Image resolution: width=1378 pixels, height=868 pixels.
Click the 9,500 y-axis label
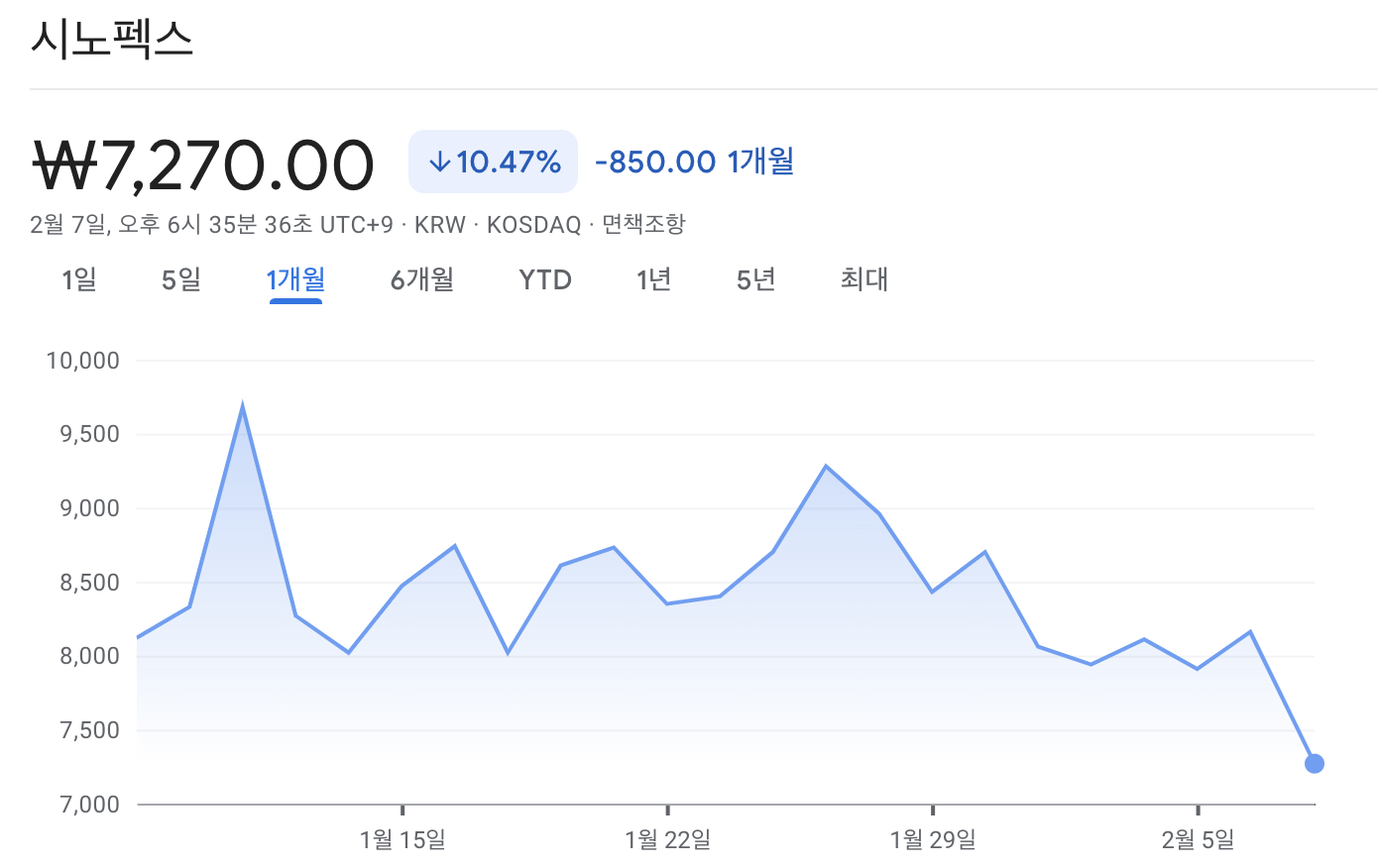point(89,434)
